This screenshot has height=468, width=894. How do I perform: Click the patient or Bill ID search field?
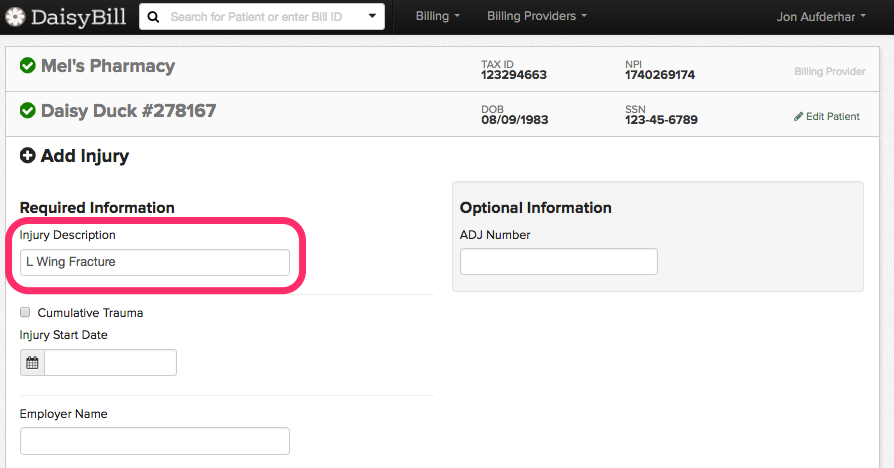click(x=262, y=17)
